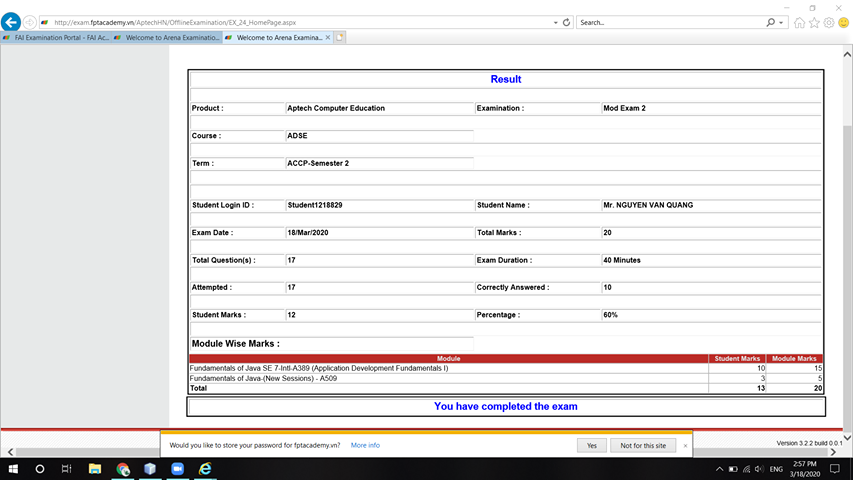Viewport: 853px width, 480px height.
Task: Switch to Internet Explorer taskbar icon
Action: [x=205, y=469]
